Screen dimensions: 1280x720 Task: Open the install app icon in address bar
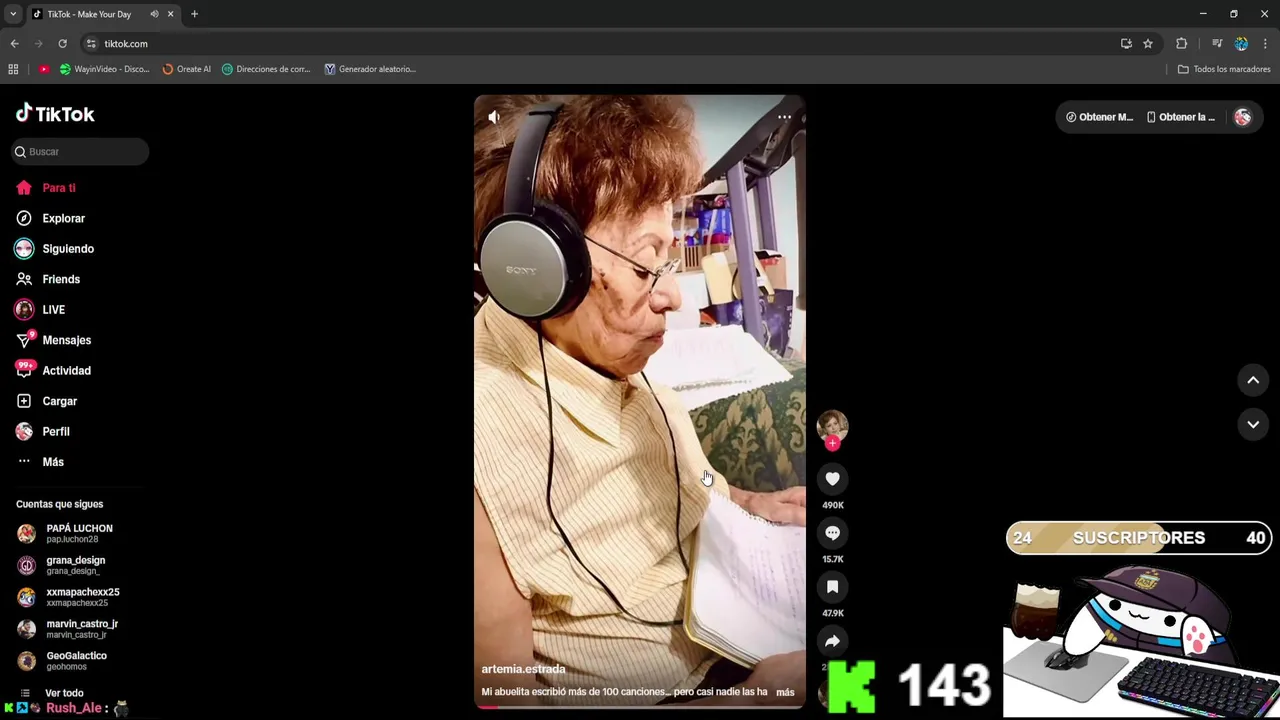pos(1126,44)
